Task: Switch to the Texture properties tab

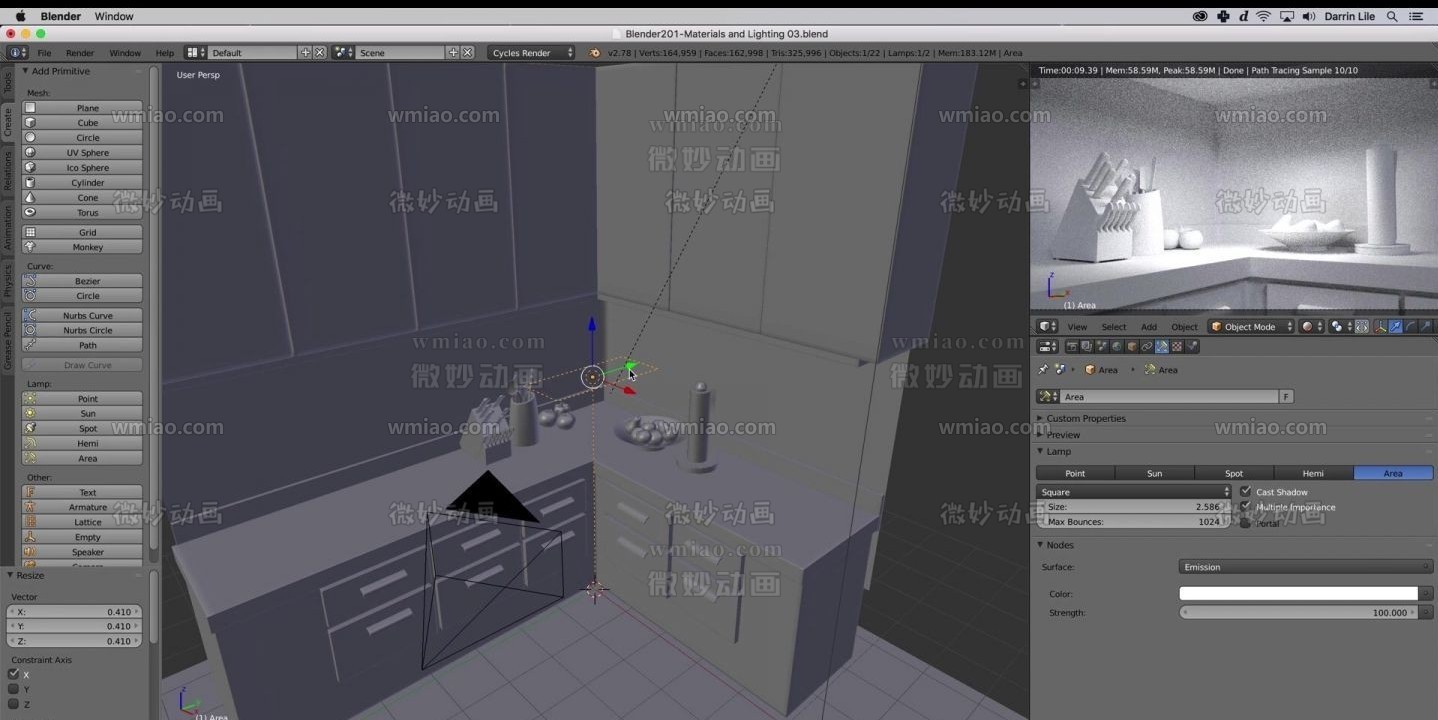Action: pyautogui.click(x=1175, y=345)
